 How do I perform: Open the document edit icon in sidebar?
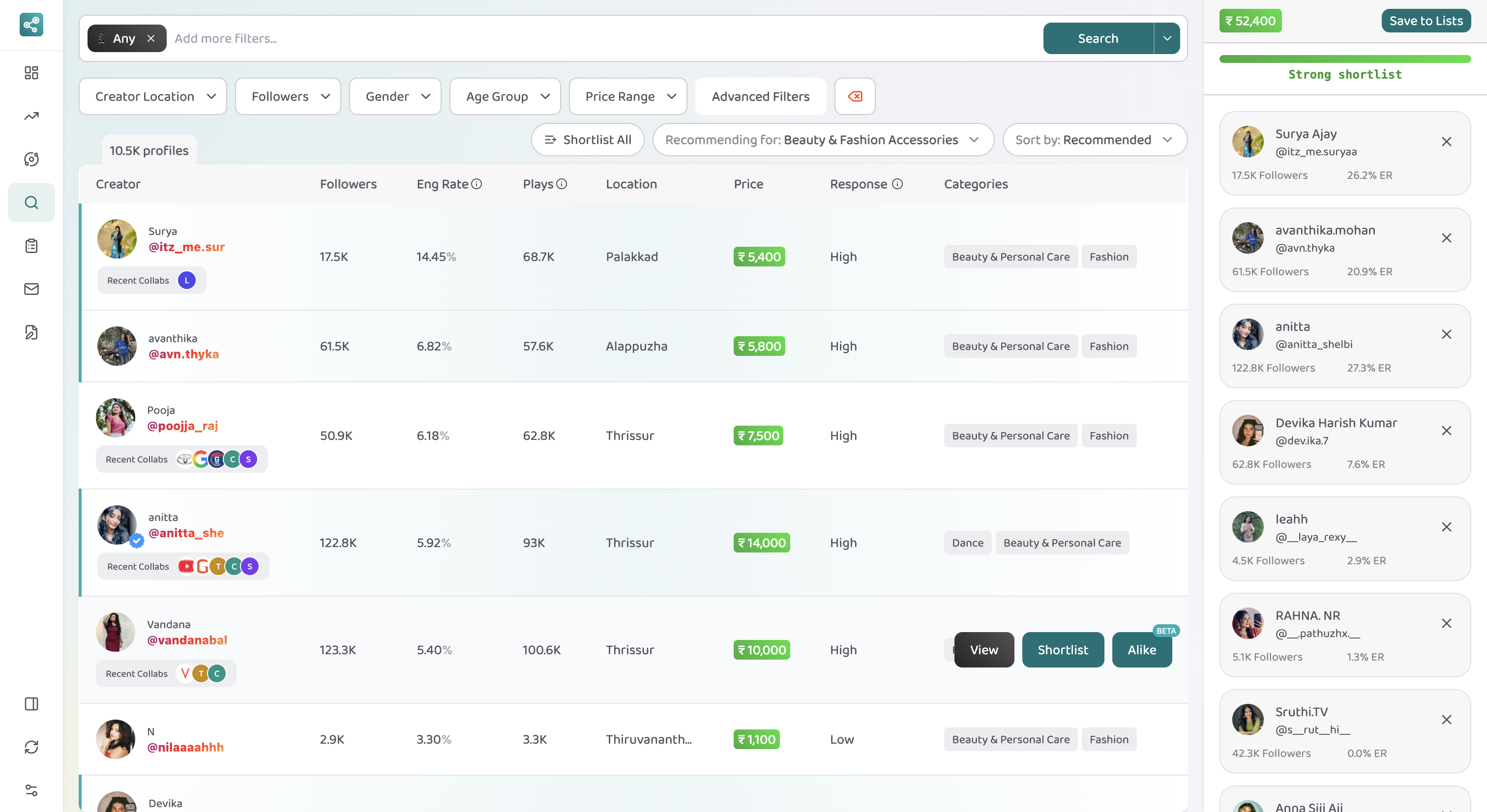[x=31, y=332]
